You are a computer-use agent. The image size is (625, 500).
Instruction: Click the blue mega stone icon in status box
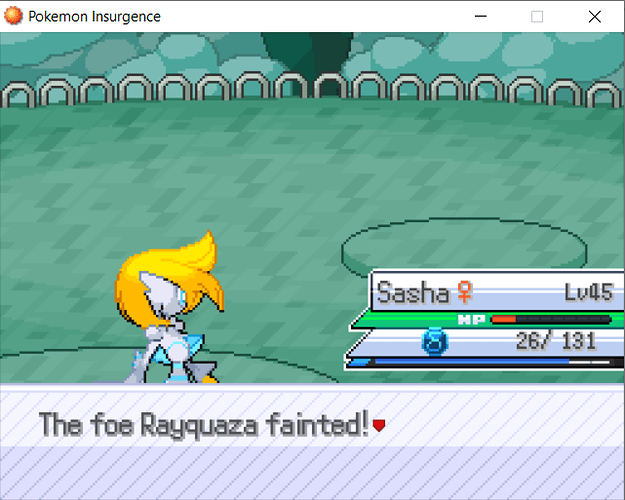coord(434,342)
